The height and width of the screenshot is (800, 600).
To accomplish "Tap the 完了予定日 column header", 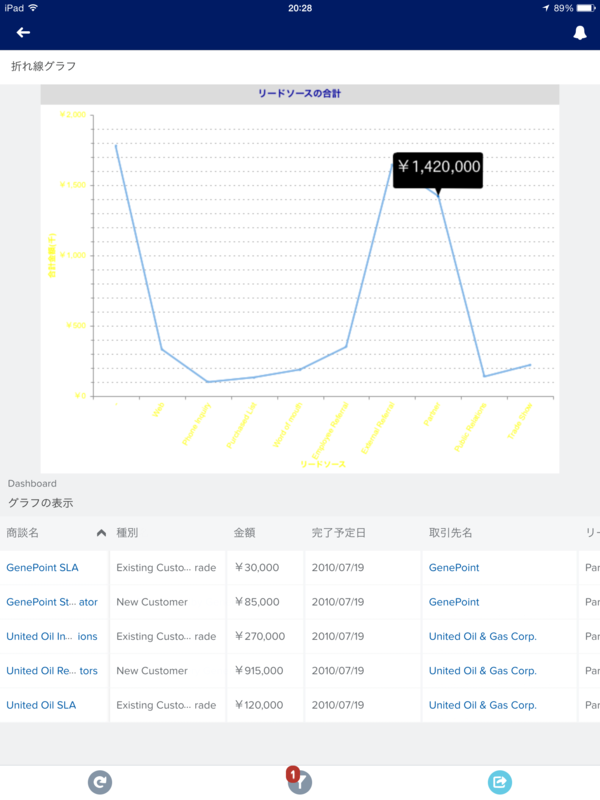I will point(339,533).
